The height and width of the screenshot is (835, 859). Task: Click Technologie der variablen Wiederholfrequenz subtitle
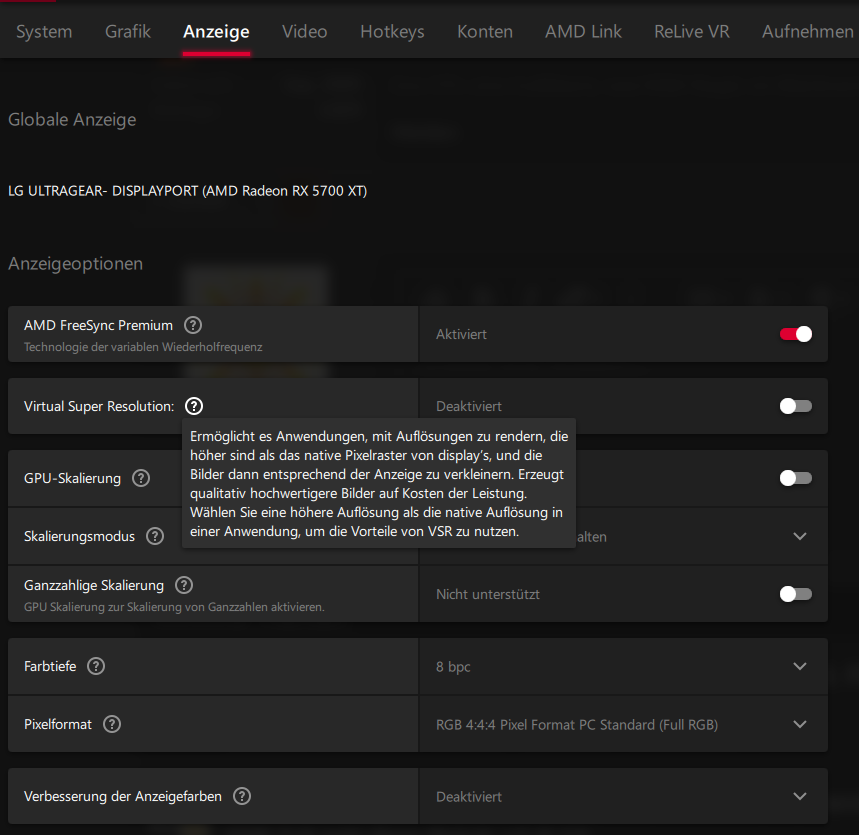[x=143, y=347]
